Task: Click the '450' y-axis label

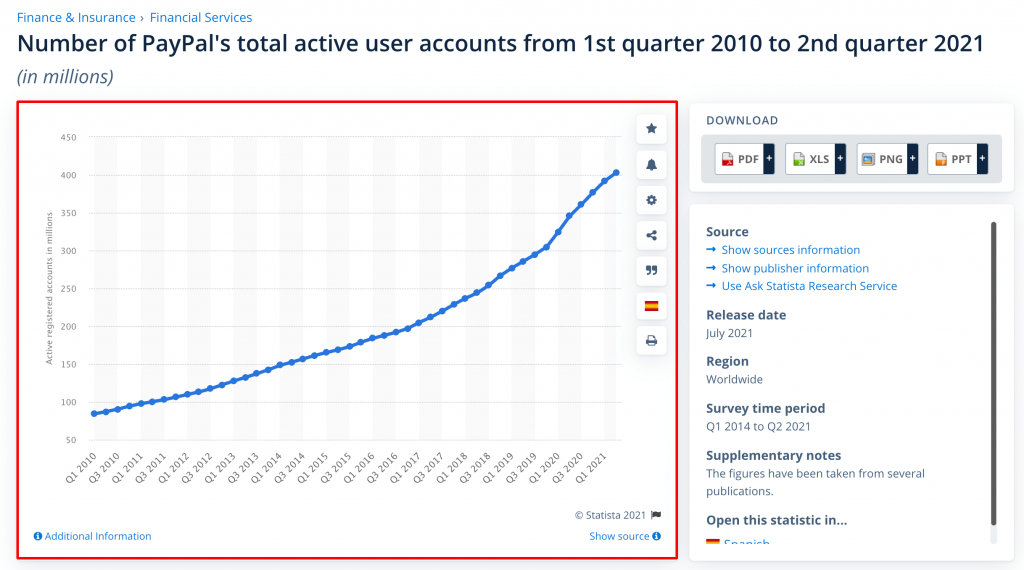Action: point(69,137)
